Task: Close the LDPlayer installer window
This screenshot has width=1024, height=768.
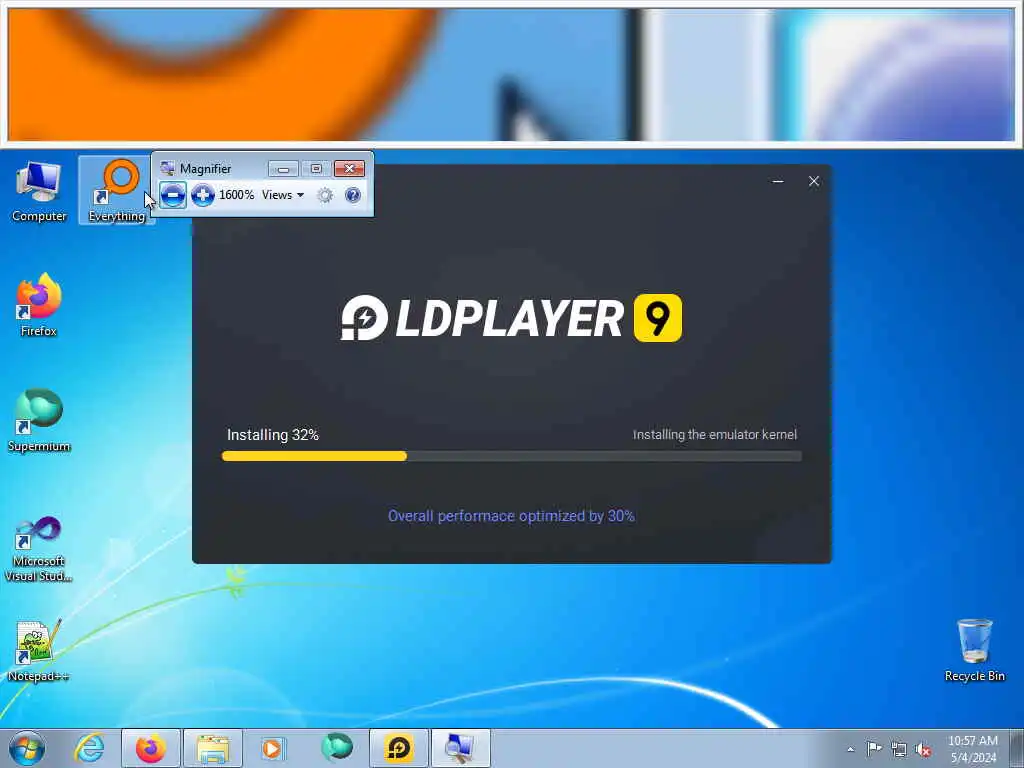Action: 814,182
